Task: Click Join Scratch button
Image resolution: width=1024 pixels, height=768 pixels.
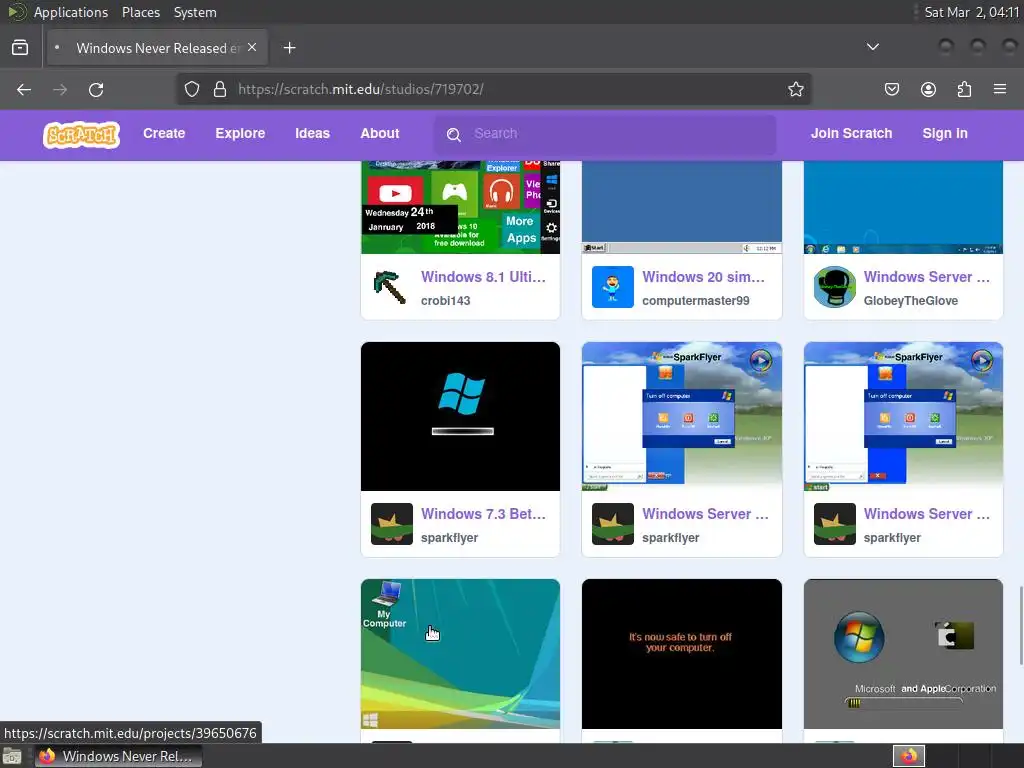Action: (x=851, y=133)
